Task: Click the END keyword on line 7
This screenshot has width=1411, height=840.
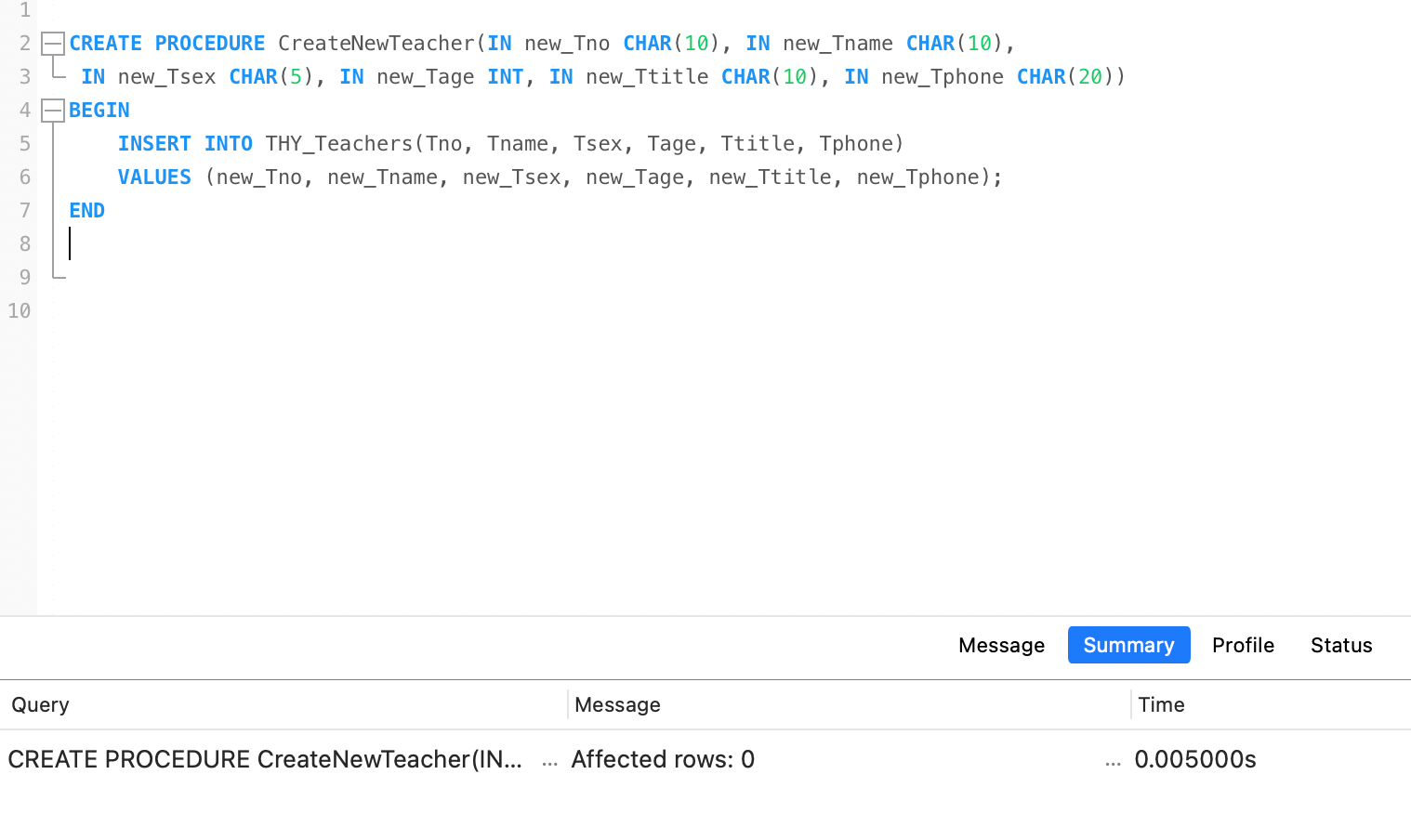Action: [x=86, y=211]
